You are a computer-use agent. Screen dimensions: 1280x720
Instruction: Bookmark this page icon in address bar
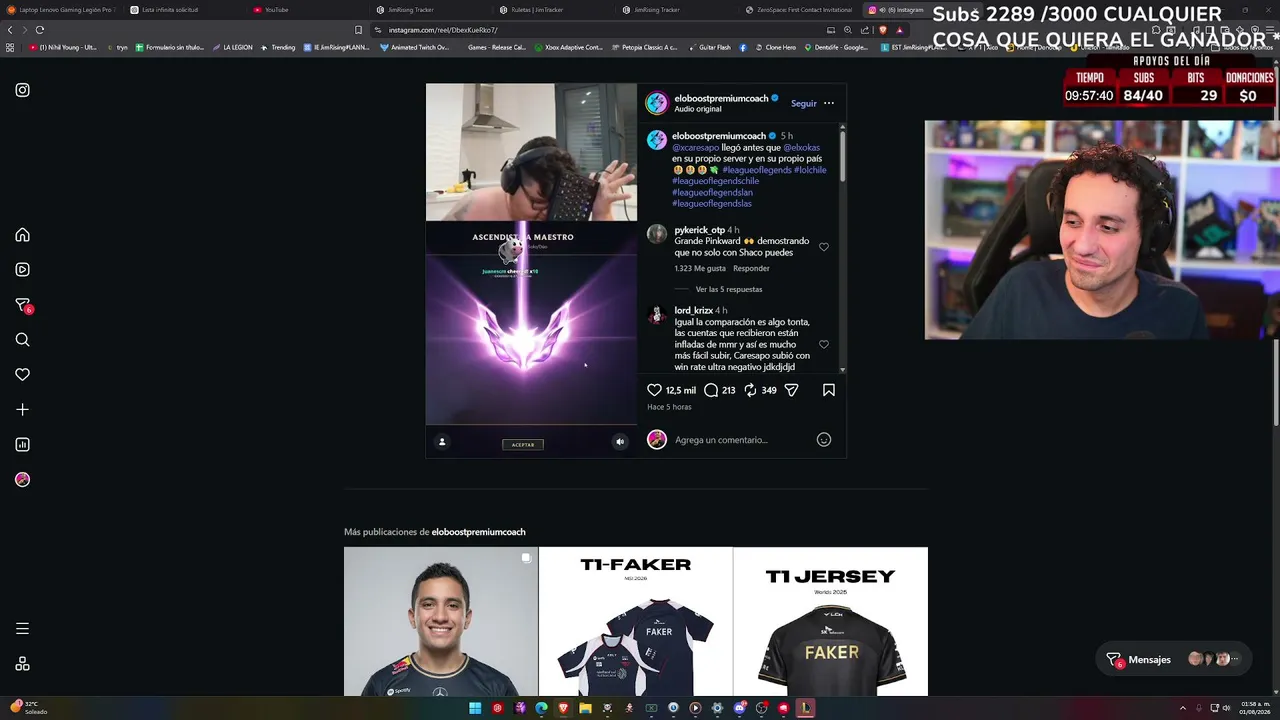358,30
